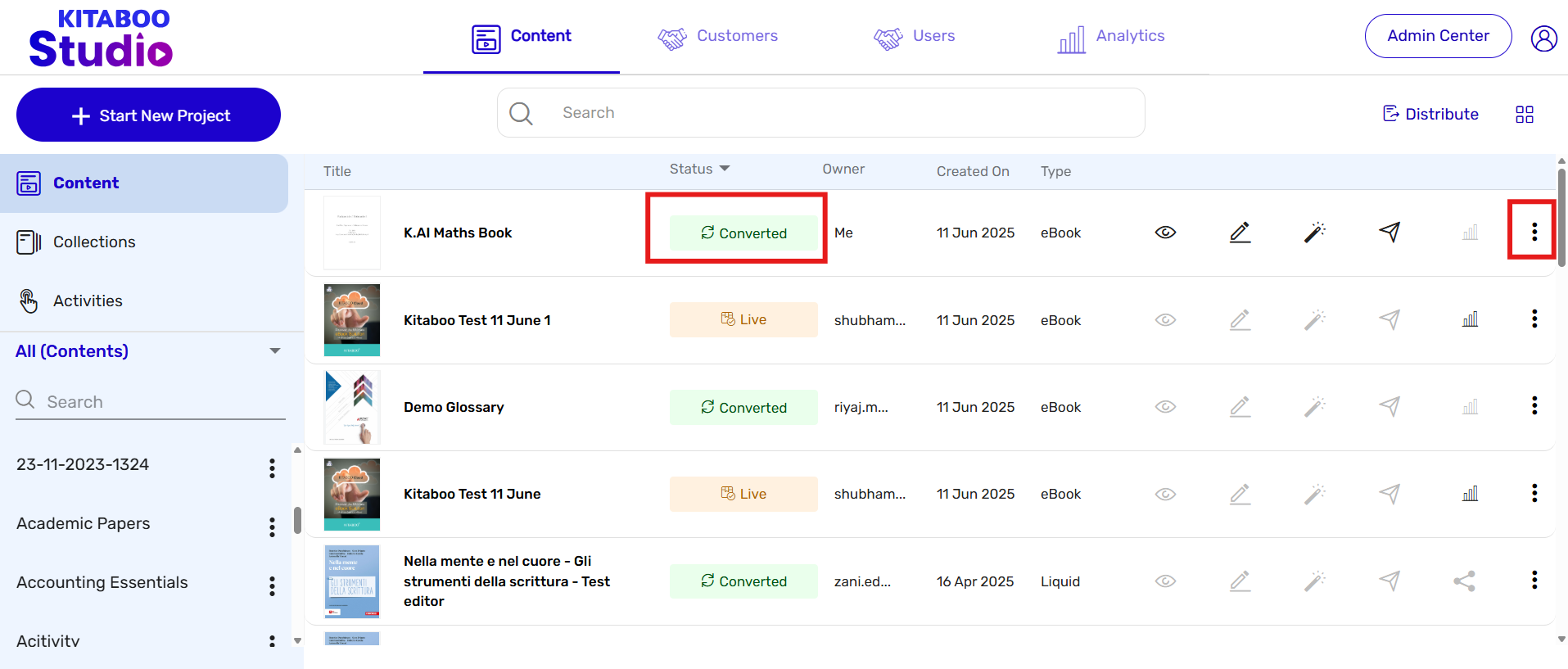Click the Owner column header
1568x669 pixels.
843,169
